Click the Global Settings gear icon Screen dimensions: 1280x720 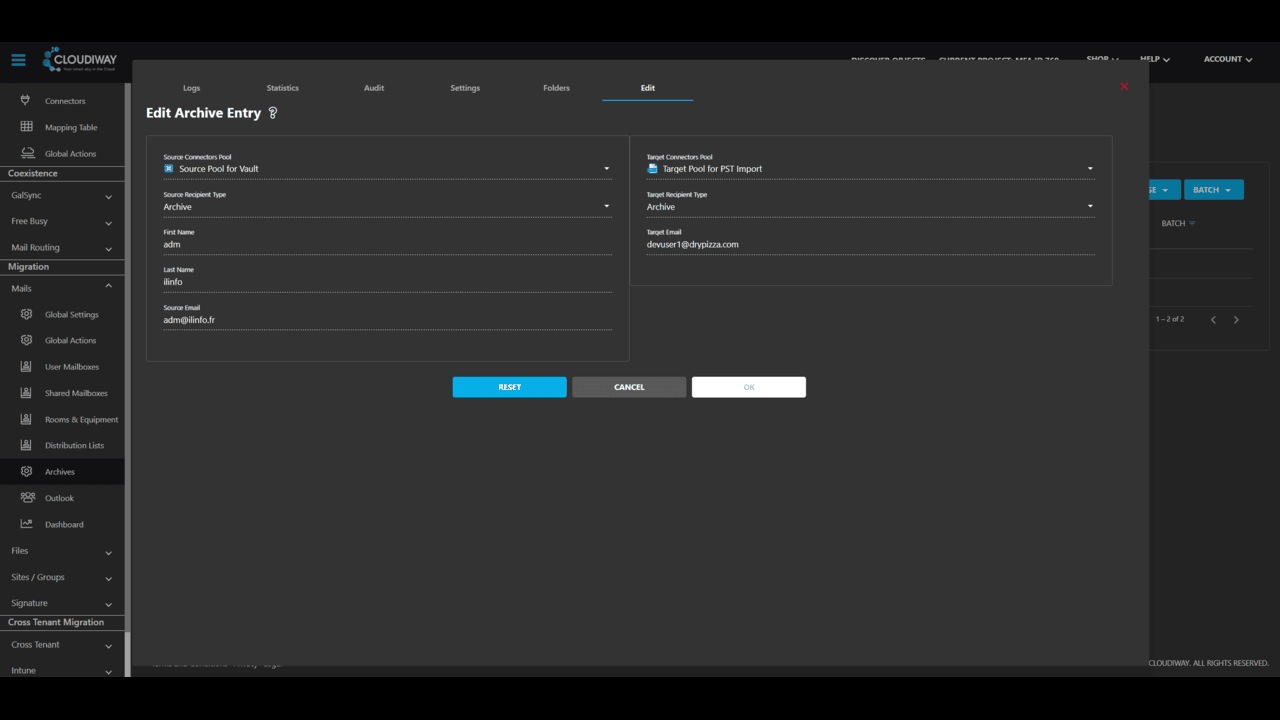coord(26,314)
